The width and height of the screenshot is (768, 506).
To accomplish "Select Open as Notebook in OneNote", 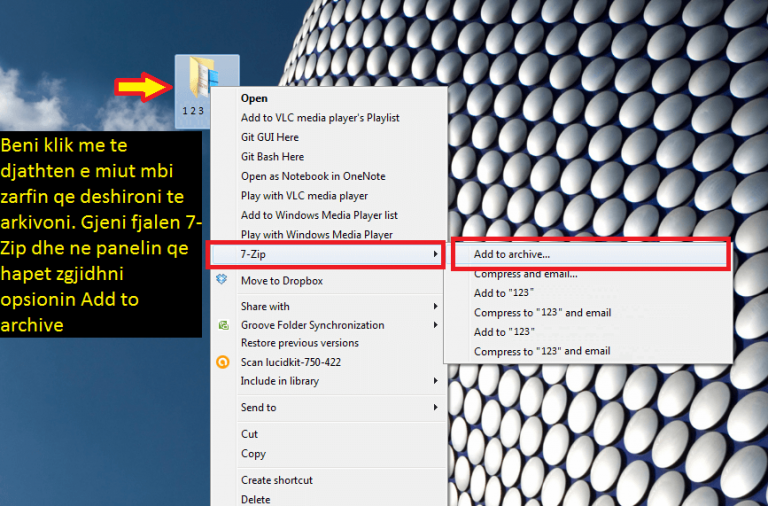I will click(312, 176).
